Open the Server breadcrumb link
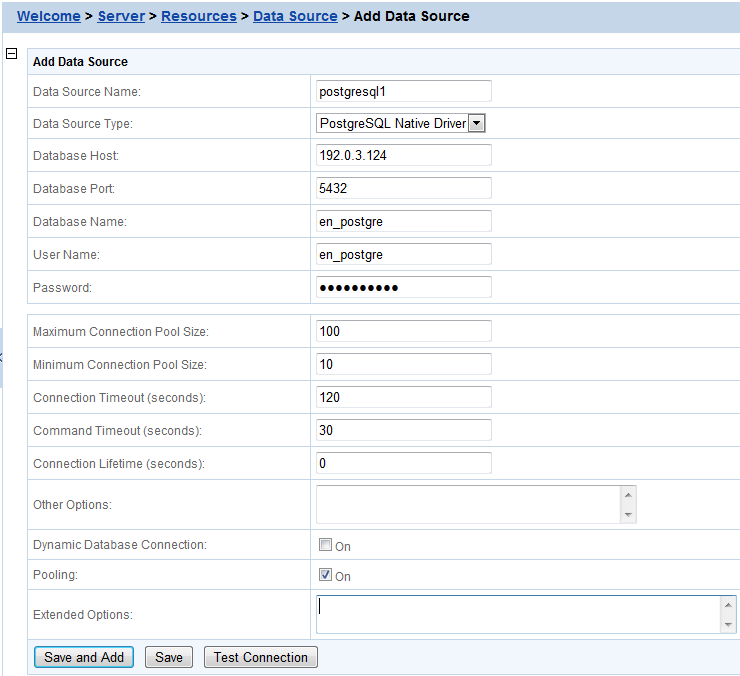The image size is (740, 676). pos(121,16)
